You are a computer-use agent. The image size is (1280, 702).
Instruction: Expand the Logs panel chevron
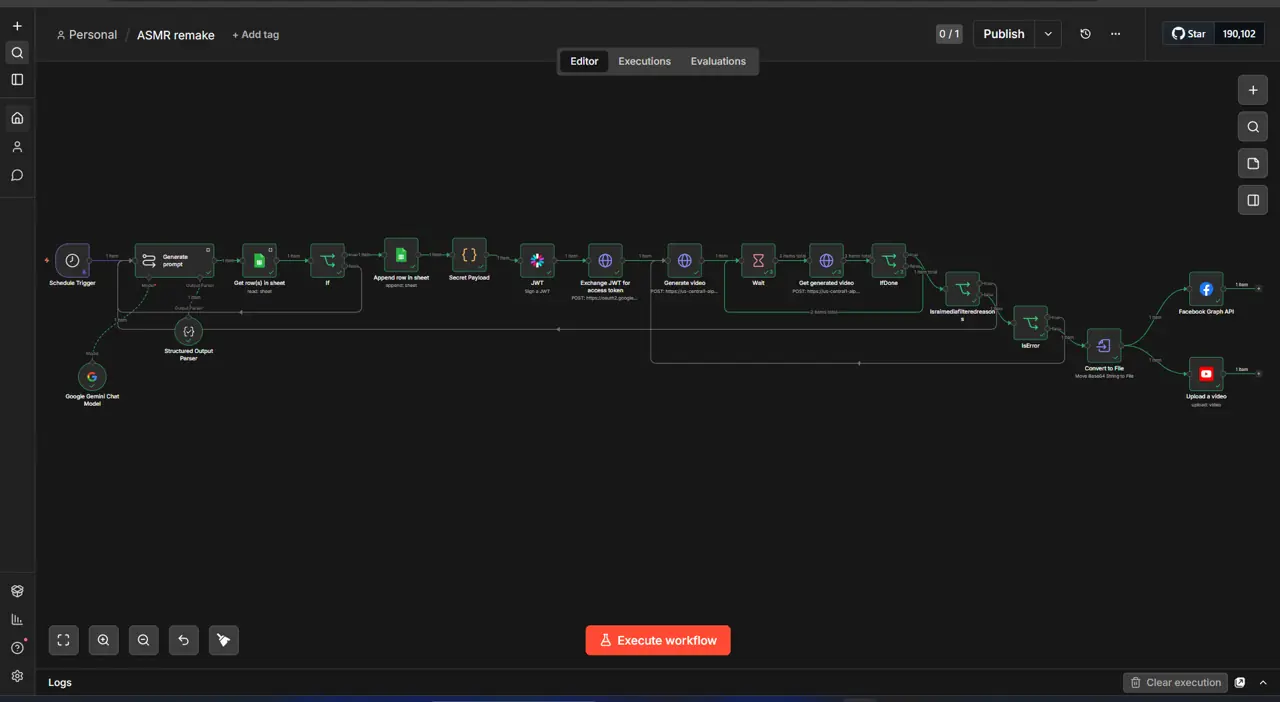pos(1263,682)
